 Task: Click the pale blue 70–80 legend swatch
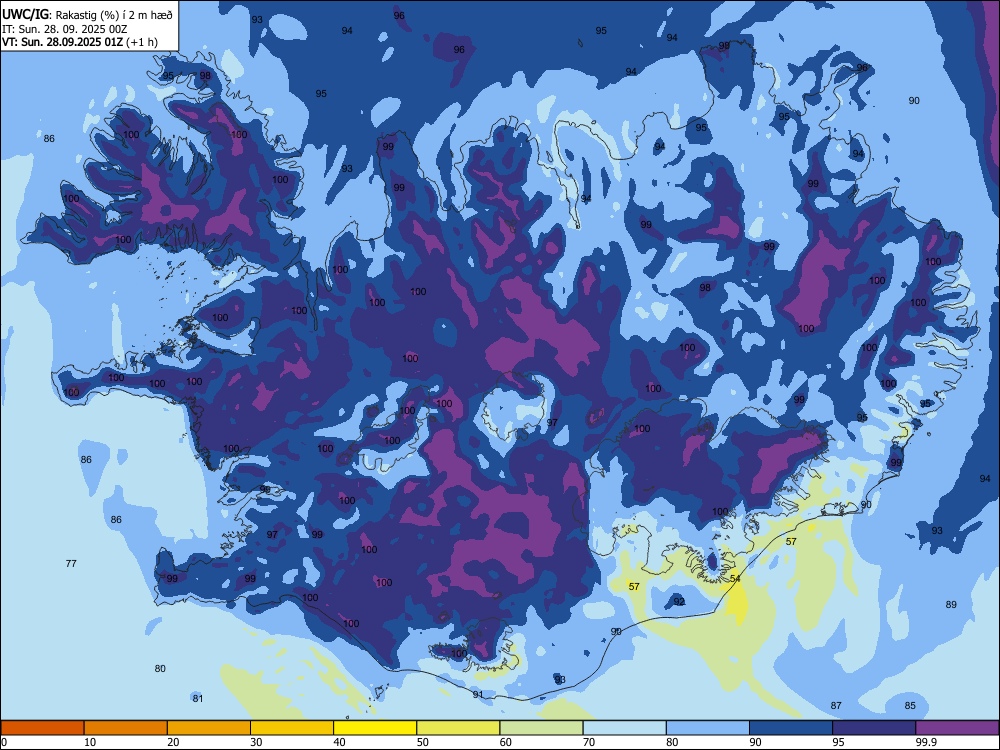[624, 728]
